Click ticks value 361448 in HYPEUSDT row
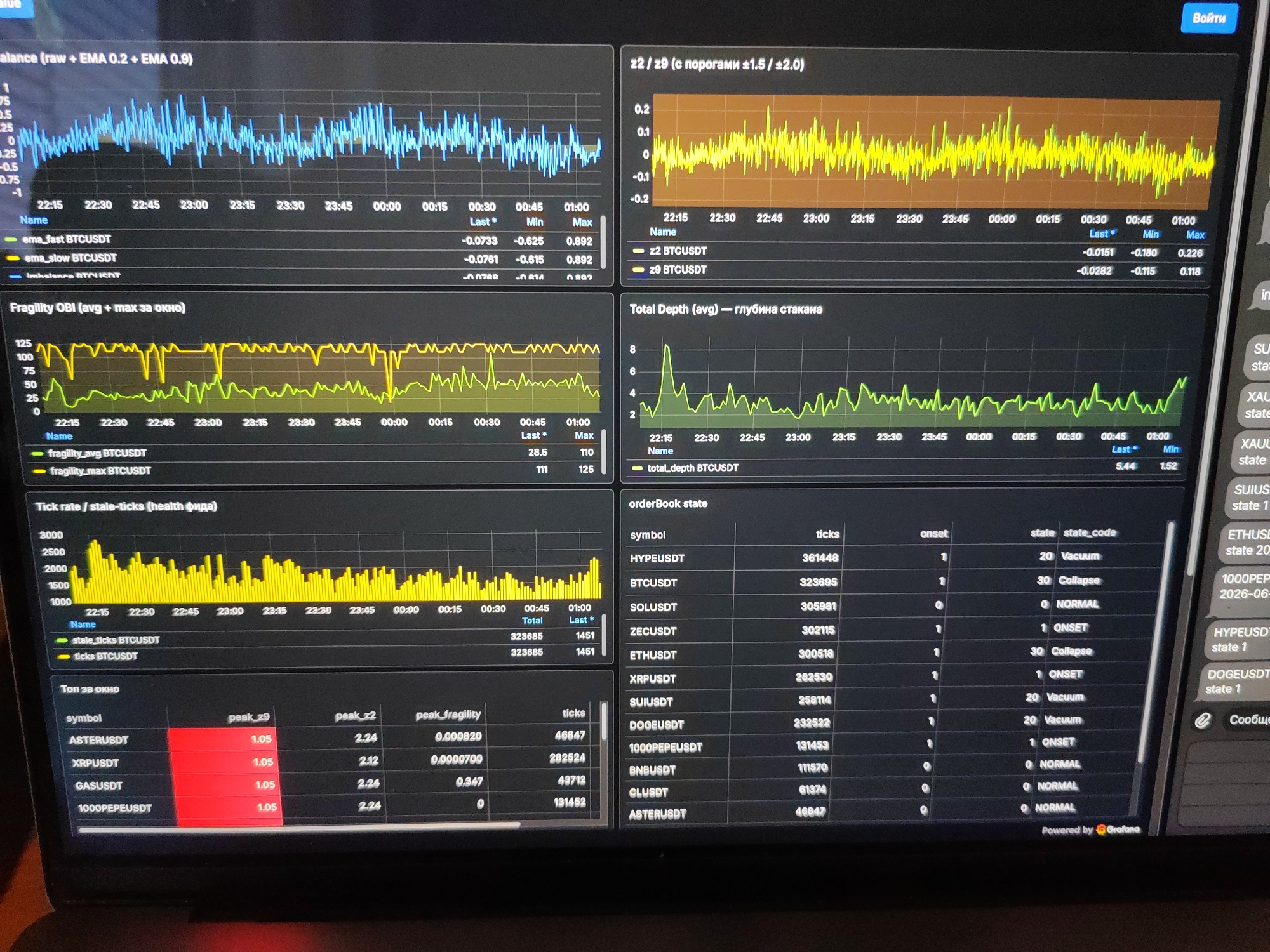The height and width of the screenshot is (952, 1270). [x=820, y=558]
